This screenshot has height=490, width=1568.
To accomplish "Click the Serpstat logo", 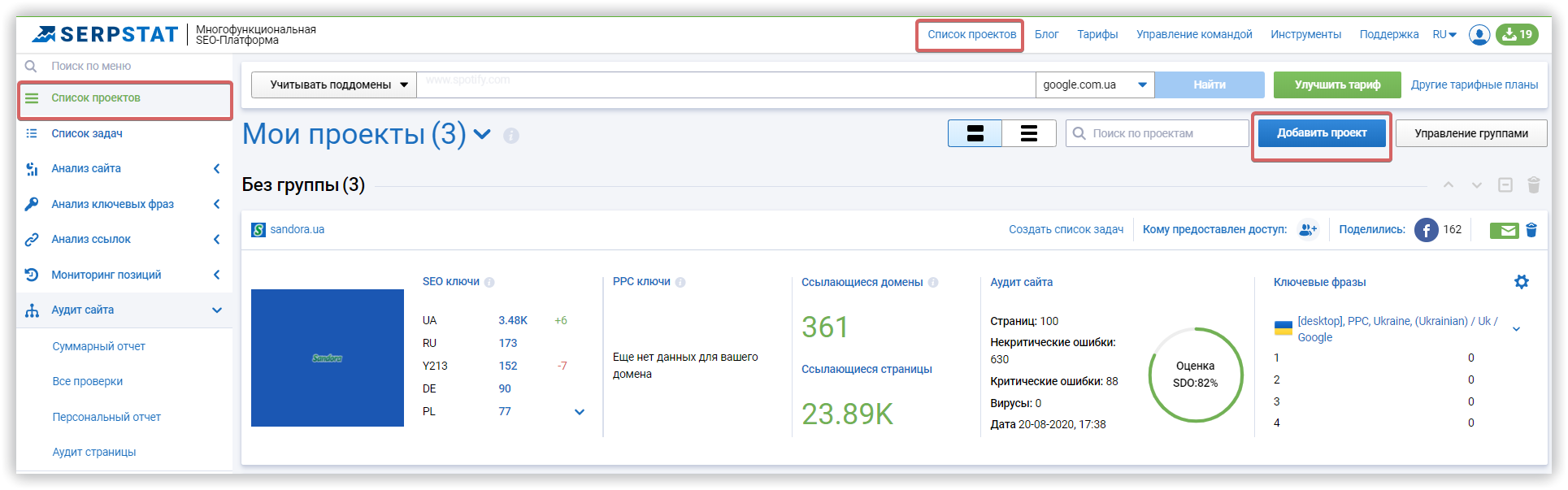I will pyautogui.click(x=104, y=34).
